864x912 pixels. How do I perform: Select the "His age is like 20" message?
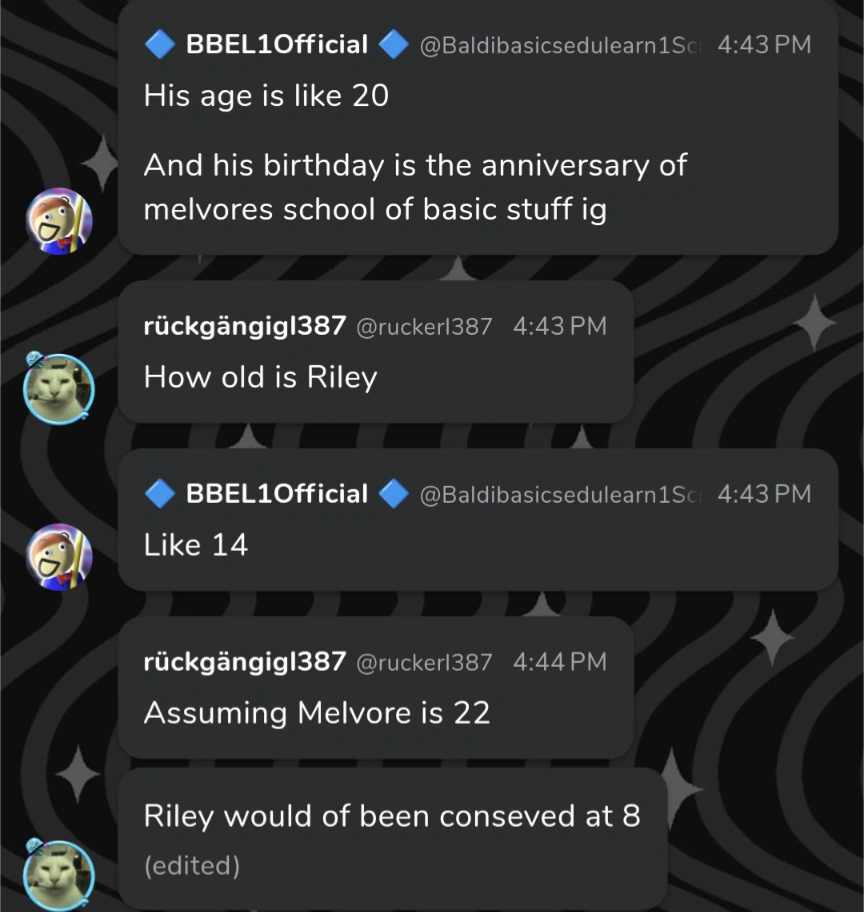pos(266,96)
